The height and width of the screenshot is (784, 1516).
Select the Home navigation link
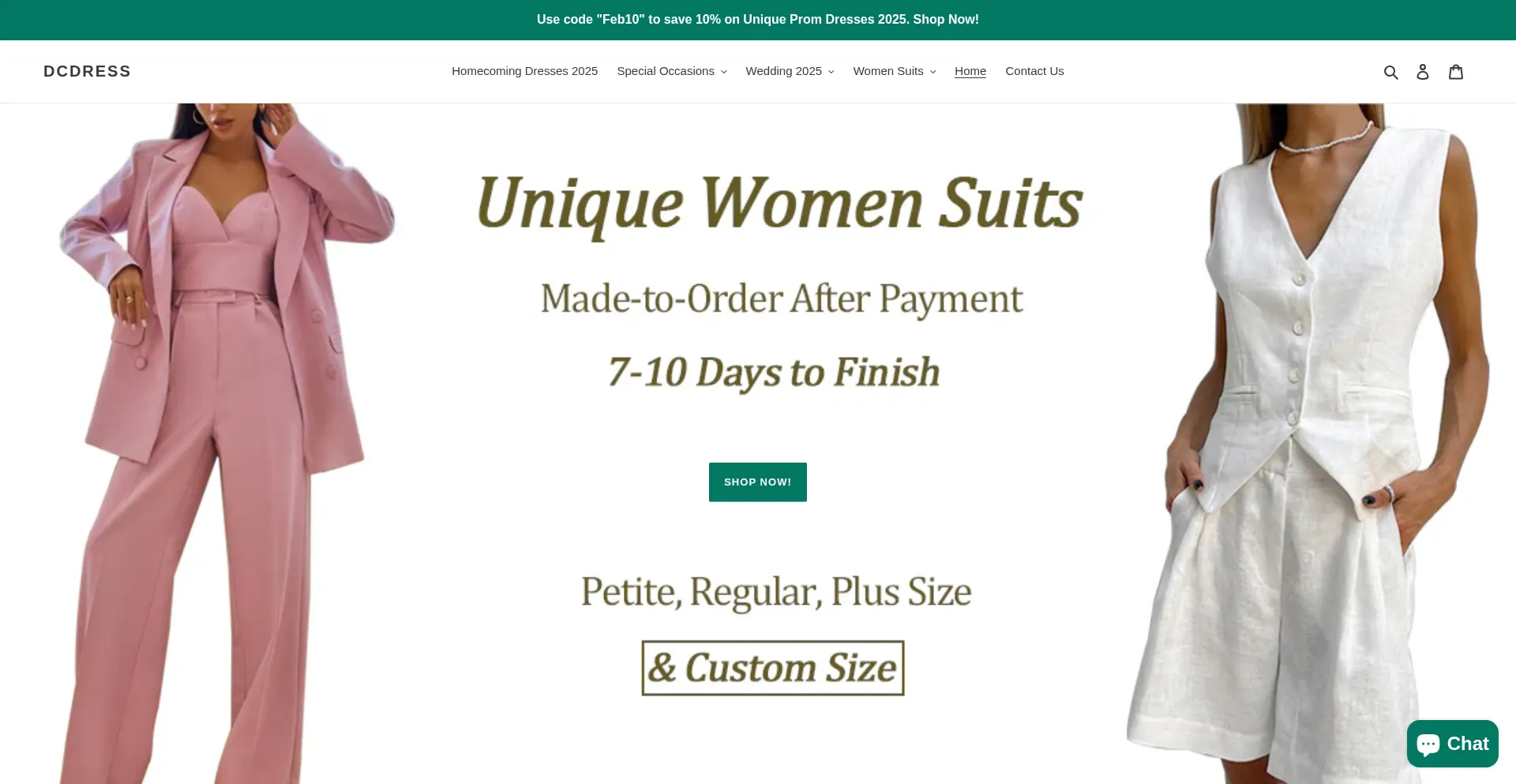coord(970,71)
